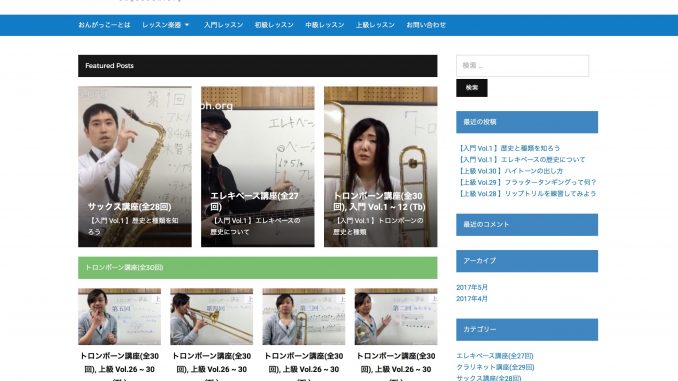The width and height of the screenshot is (678, 381).
Task: Open the サックス講座 featured post thumbnail
Action: point(135,166)
